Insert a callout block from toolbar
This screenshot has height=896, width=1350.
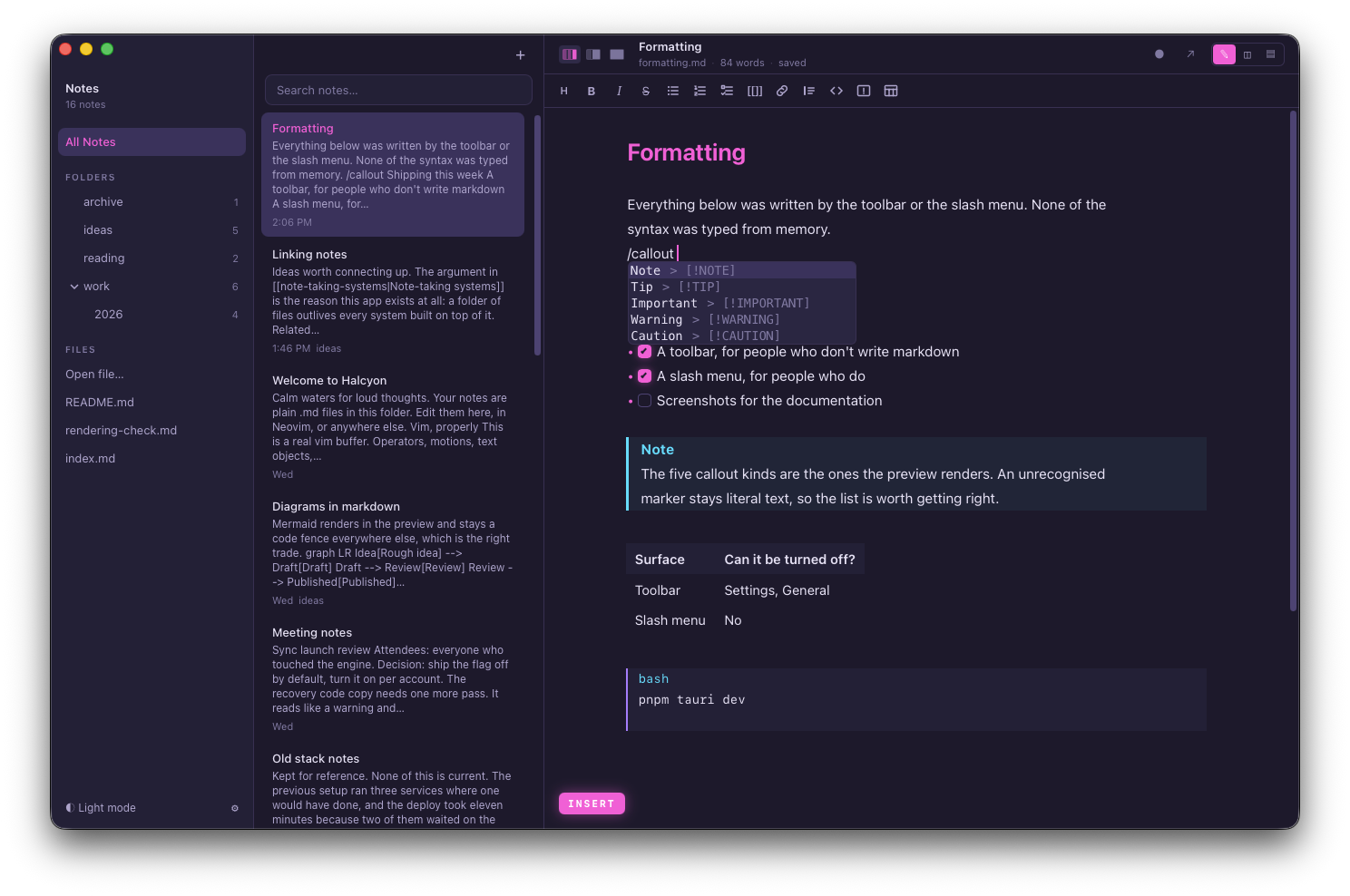864,91
